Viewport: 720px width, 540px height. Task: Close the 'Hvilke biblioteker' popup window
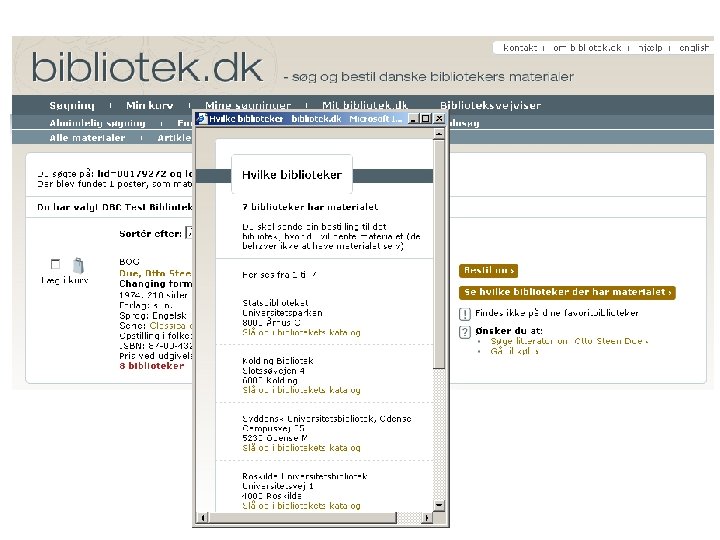click(439, 119)
